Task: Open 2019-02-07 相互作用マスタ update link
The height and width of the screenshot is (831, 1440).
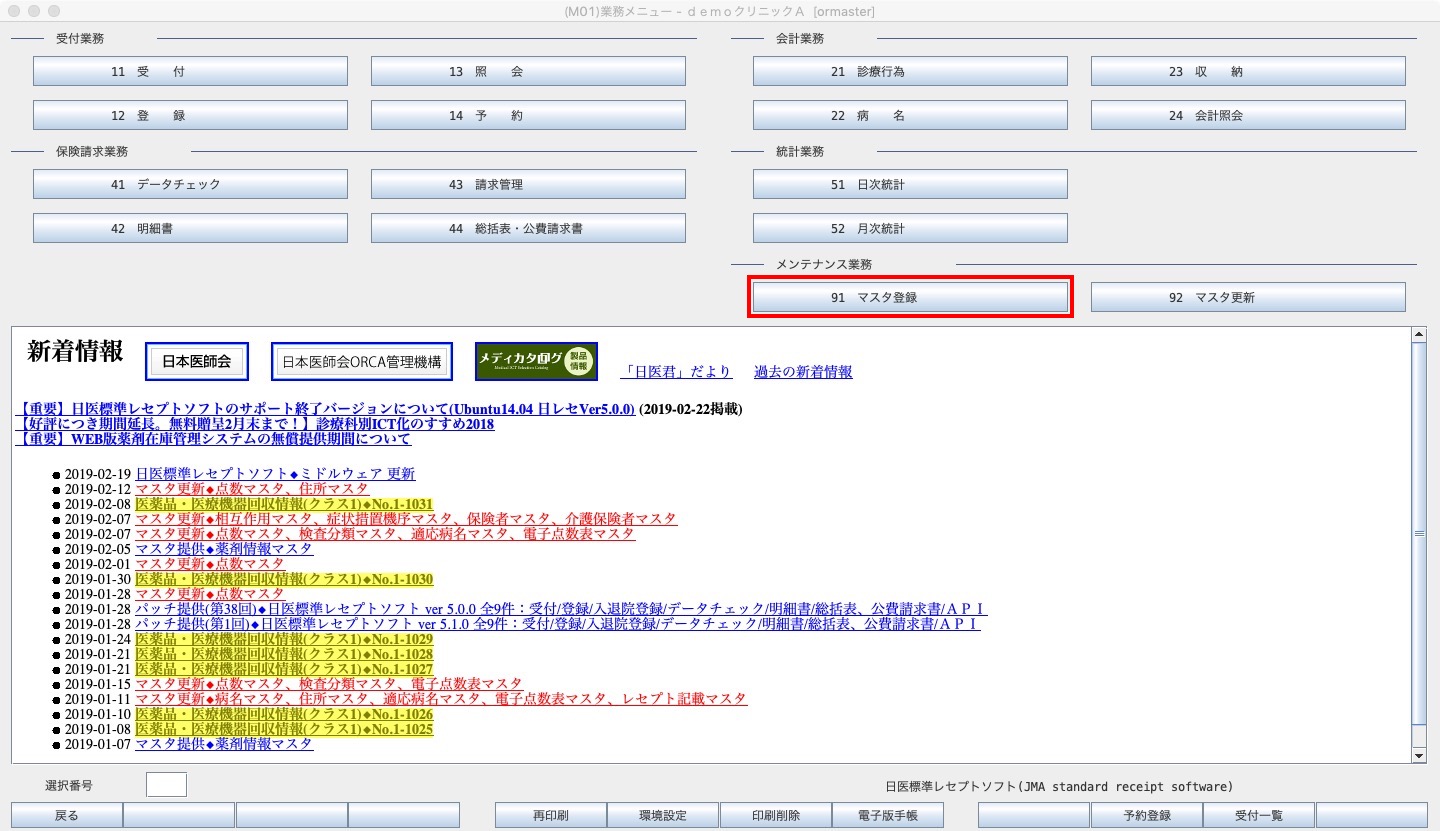Action: pos(406,519)
